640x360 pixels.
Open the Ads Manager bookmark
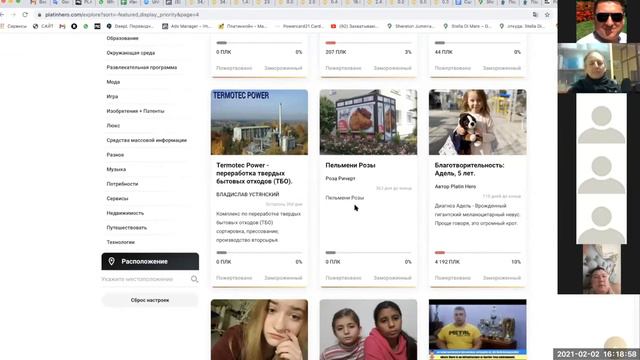point(186,26)
